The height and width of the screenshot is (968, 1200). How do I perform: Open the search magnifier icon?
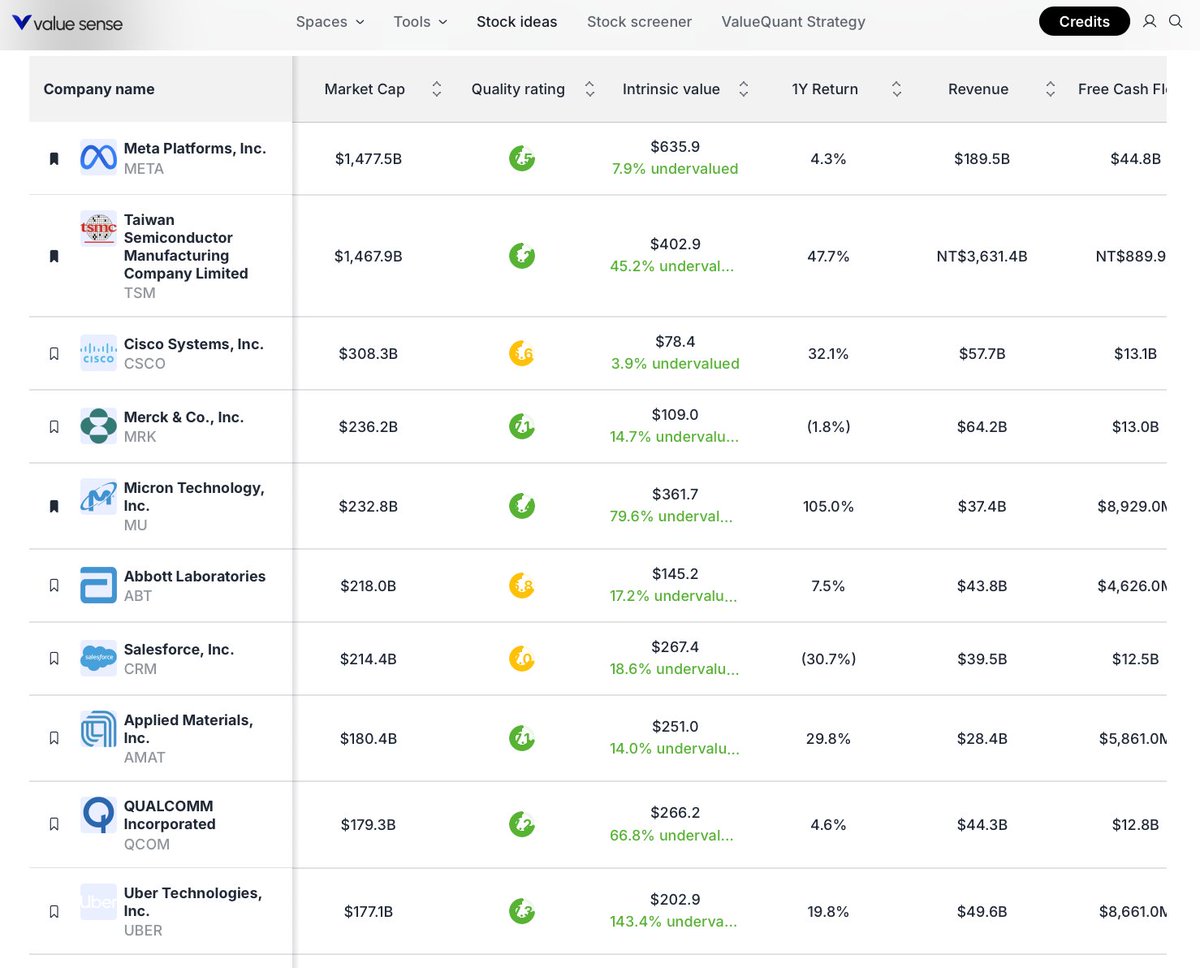[x=1176, y=21]
